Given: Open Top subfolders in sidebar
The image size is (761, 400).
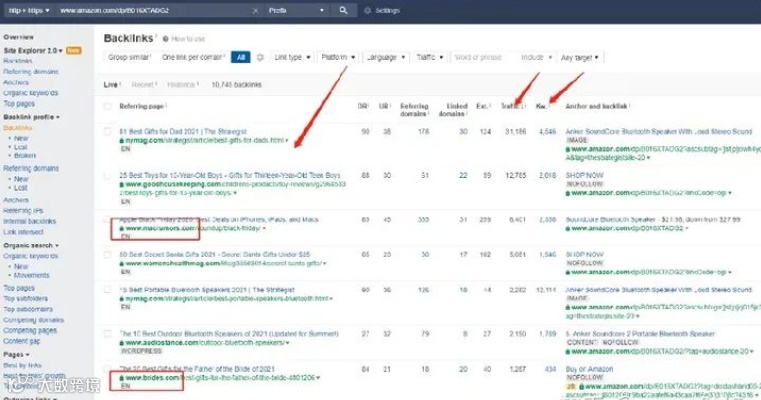Looking at the screenshot, I should point(26,299).
